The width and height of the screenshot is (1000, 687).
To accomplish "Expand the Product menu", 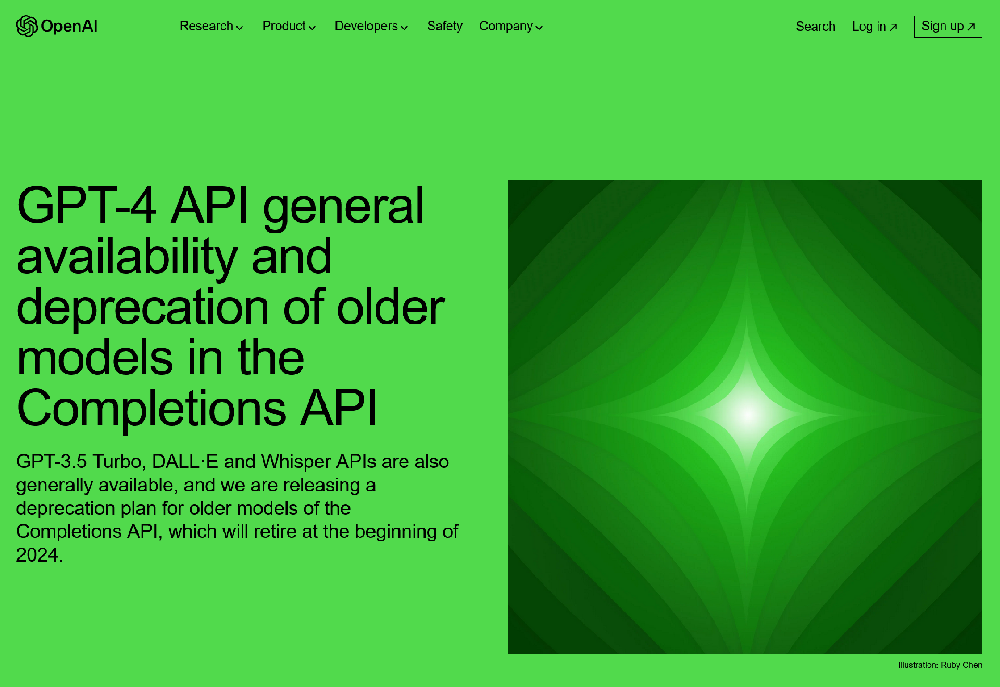I will 289,26.
